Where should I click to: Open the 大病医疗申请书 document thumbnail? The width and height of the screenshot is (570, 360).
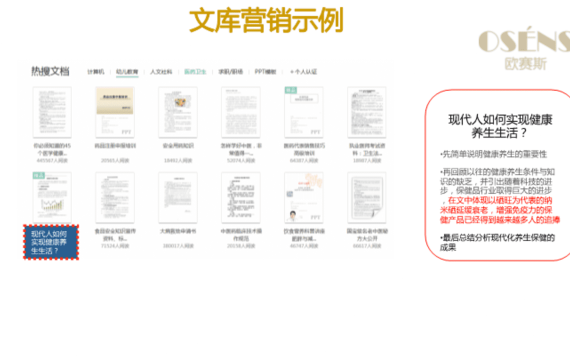(178, 197)
